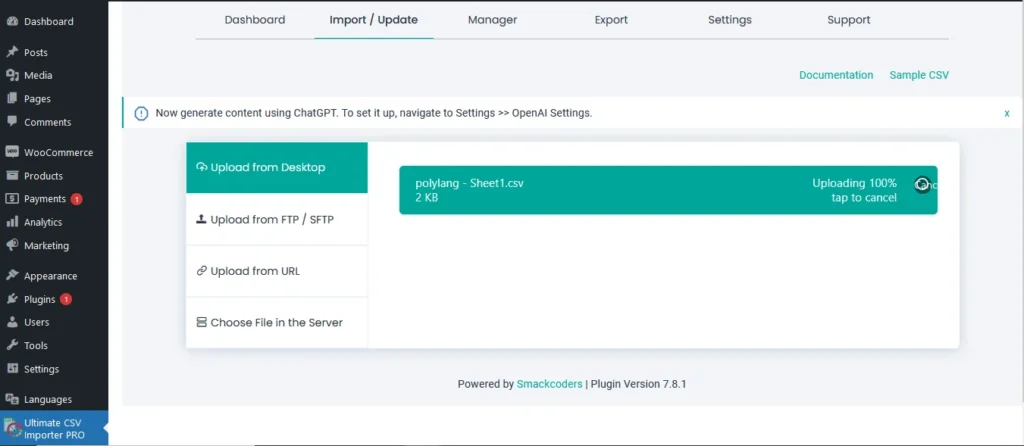Click the Payments dollar icon
1024x446 pixels.
[12, 199]
